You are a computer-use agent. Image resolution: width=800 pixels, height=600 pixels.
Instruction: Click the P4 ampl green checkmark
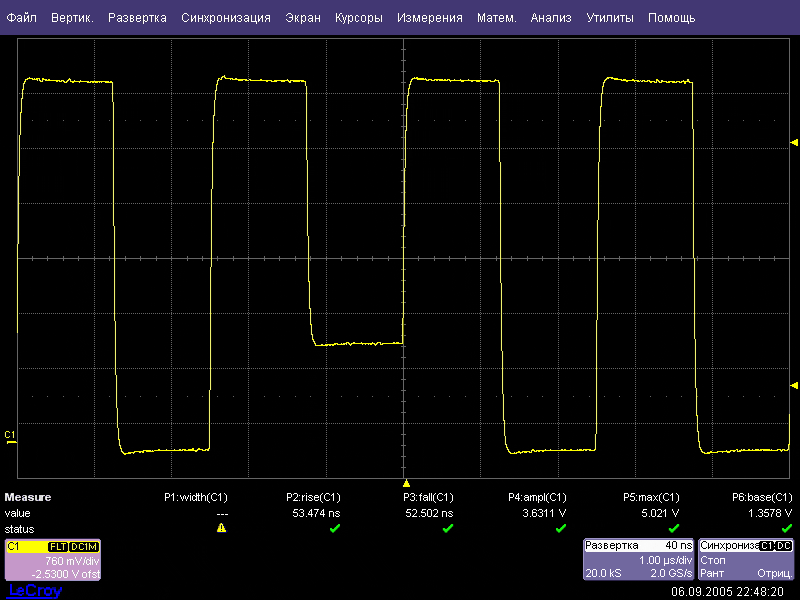click(x=560, y=528)
